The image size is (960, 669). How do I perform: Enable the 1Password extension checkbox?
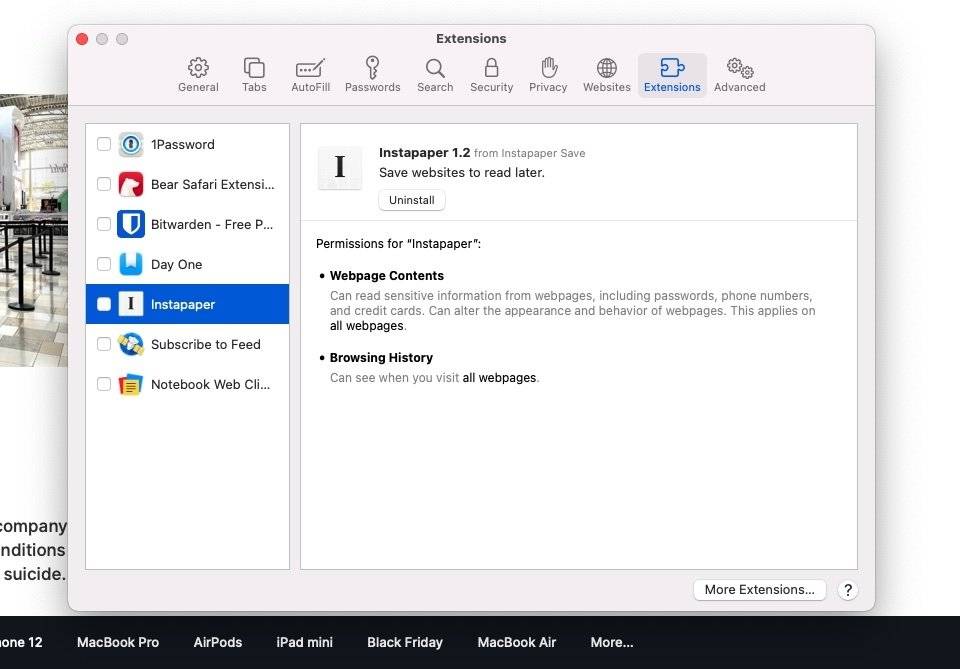click(x=104, y=144)
